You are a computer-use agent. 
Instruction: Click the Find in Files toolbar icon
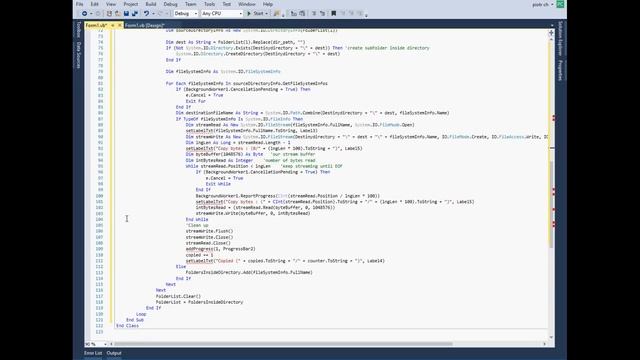tap(277, 13)
